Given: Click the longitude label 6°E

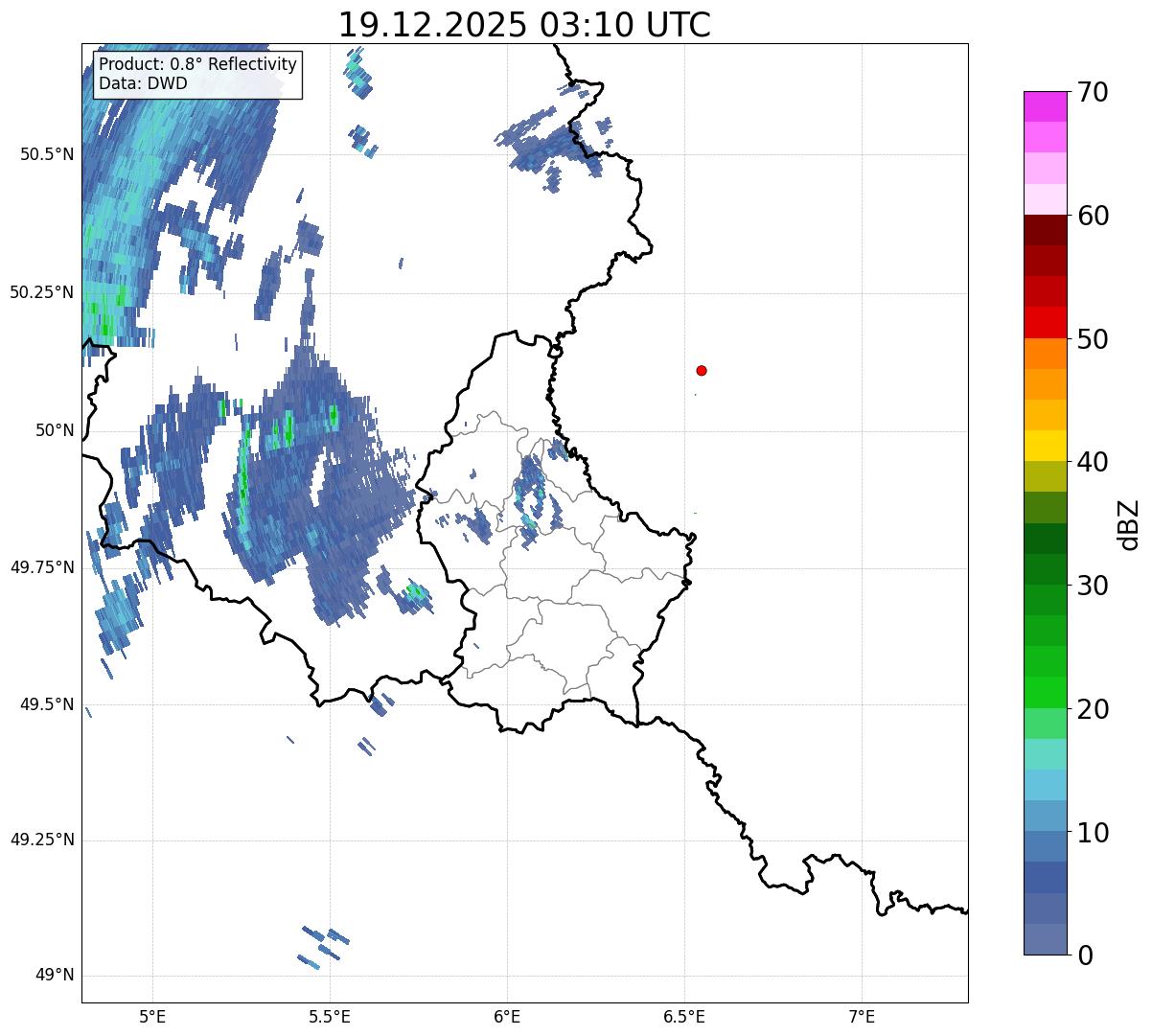Looking at the screenshot, I should [x=507, y=1016].
